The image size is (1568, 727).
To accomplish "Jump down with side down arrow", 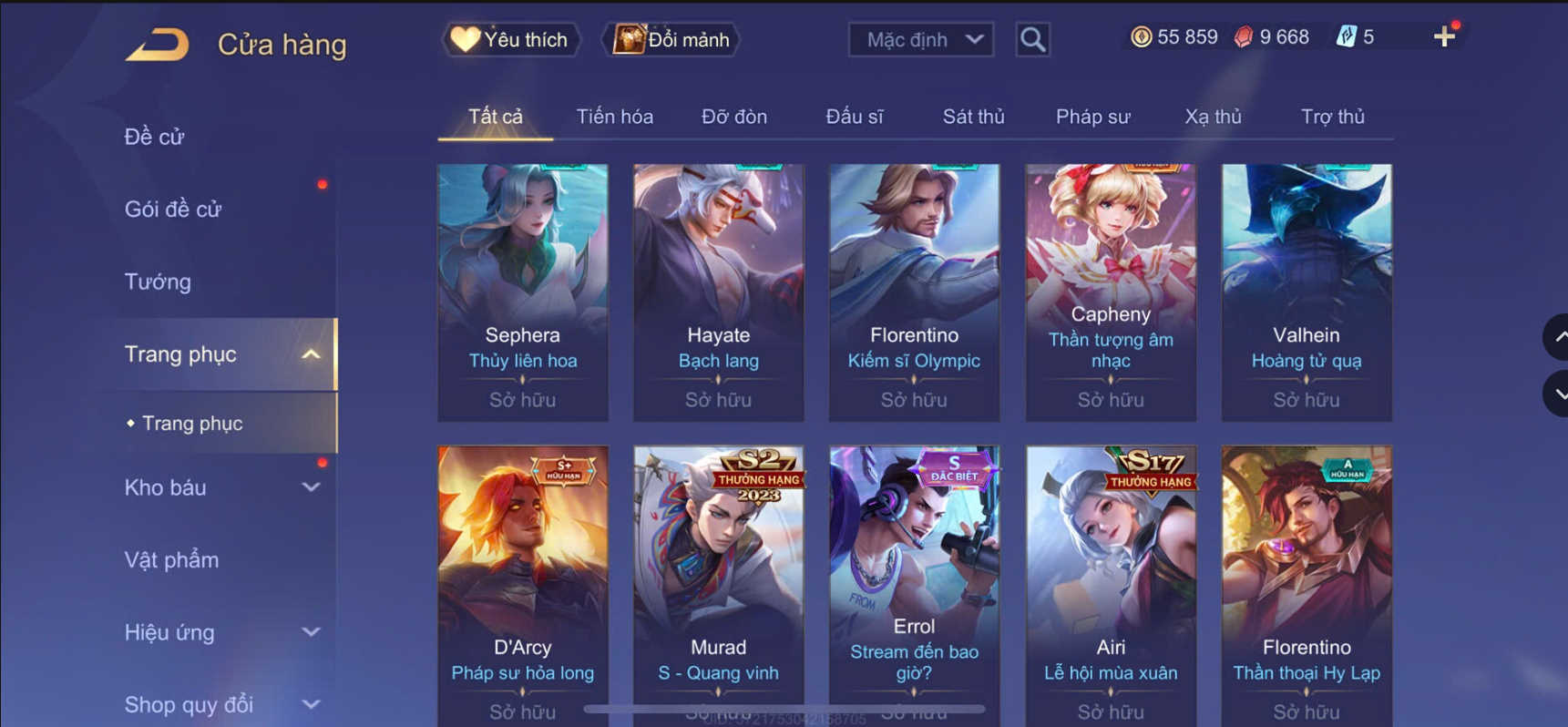I will 1557,394.
